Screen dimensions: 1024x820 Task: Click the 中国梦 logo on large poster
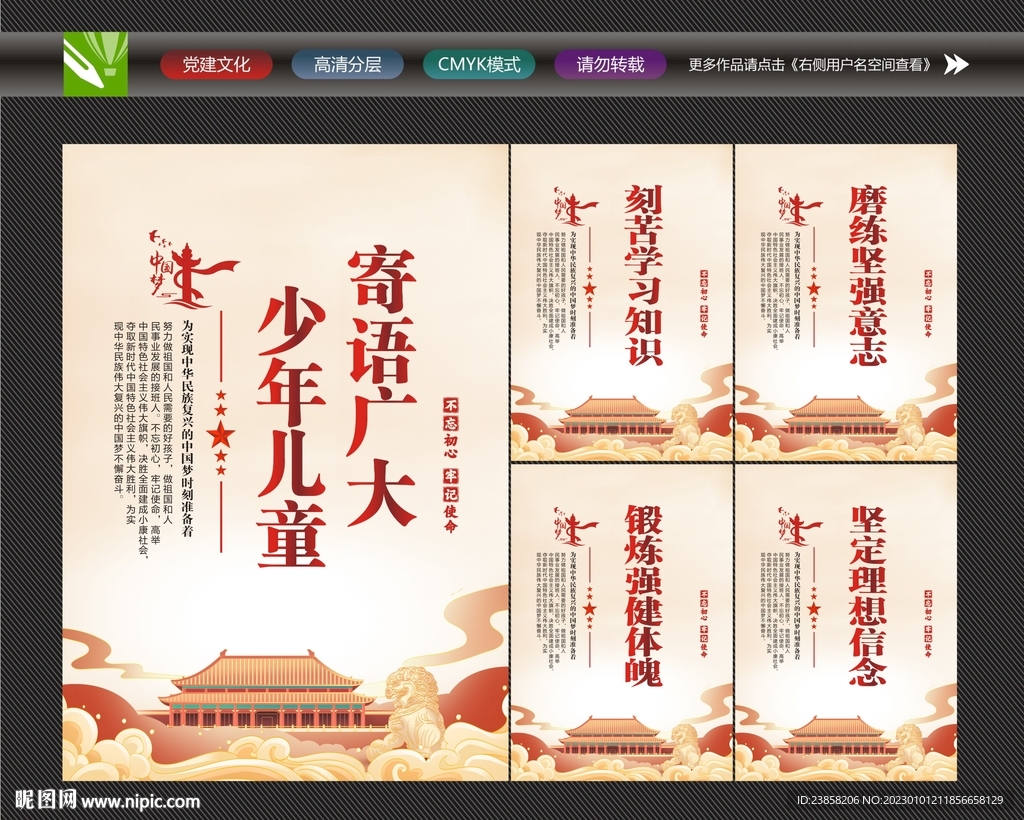click(193, 269)
